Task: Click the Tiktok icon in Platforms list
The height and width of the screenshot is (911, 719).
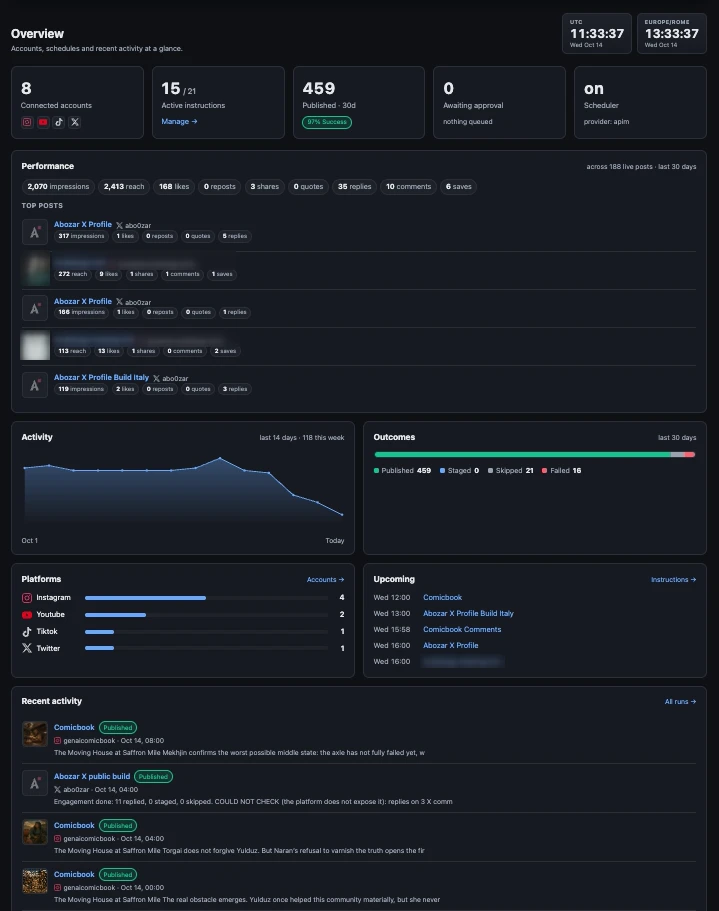Action: pyautogui.click(x=27, y=632)
